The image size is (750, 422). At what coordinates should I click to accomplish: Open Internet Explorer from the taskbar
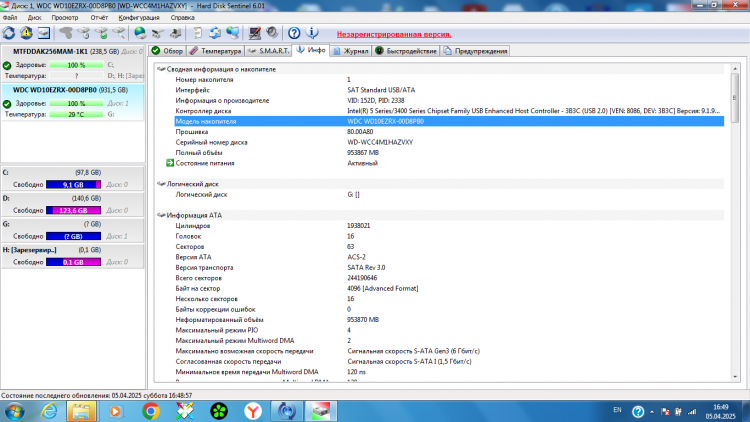click(49, 411)
